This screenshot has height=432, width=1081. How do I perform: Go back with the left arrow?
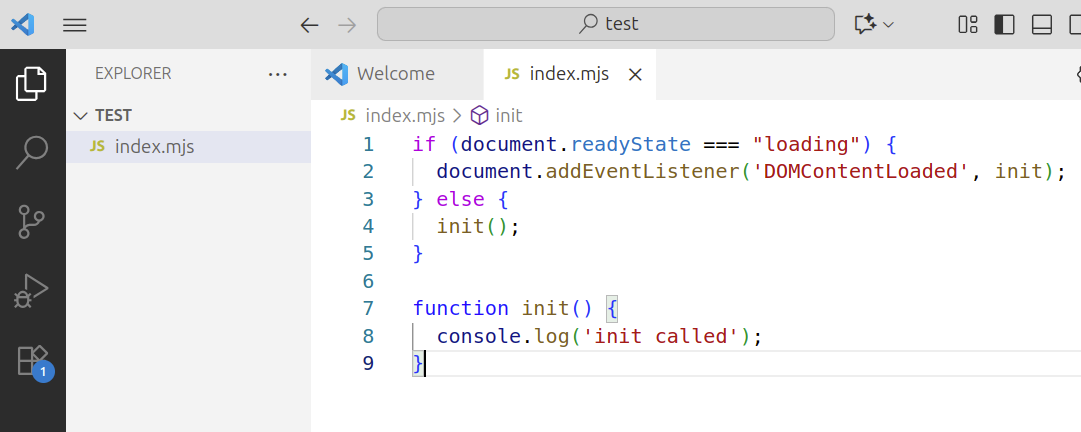click(309, 25)
